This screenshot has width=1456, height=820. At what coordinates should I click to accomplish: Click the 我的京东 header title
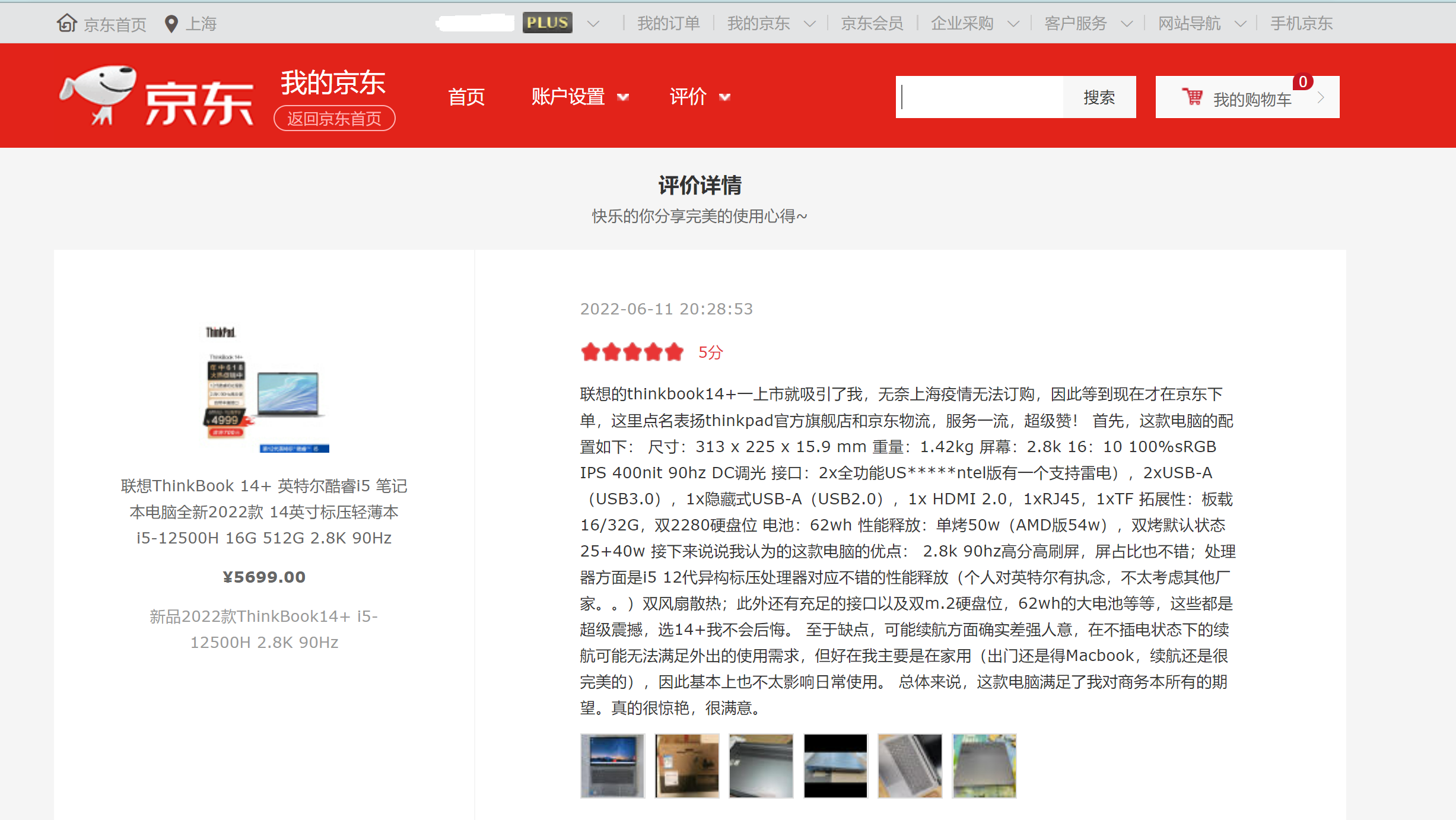[333, 82]
